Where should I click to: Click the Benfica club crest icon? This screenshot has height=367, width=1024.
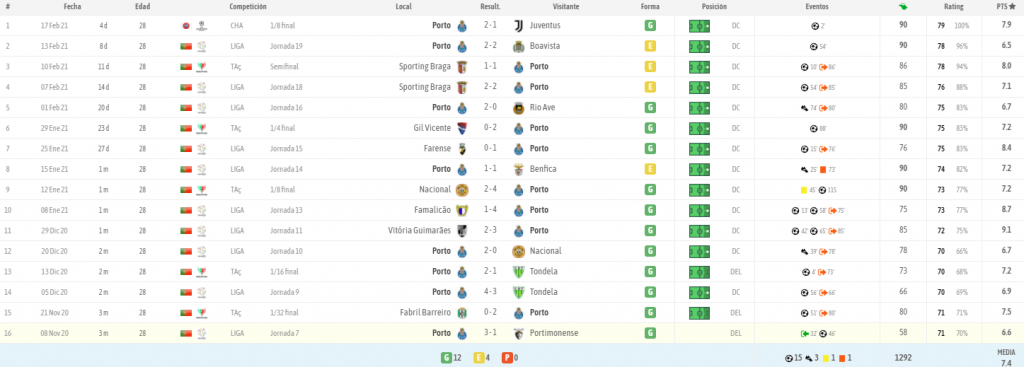(519, 169)
